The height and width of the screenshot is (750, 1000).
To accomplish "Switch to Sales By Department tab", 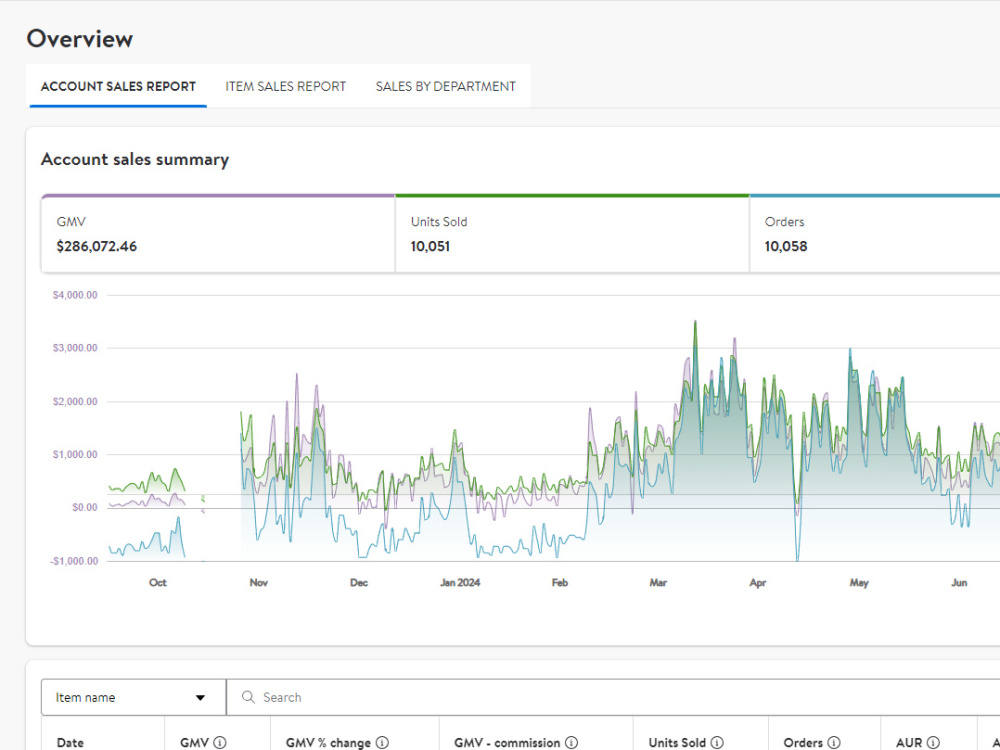I will click(x=445, y=86).
